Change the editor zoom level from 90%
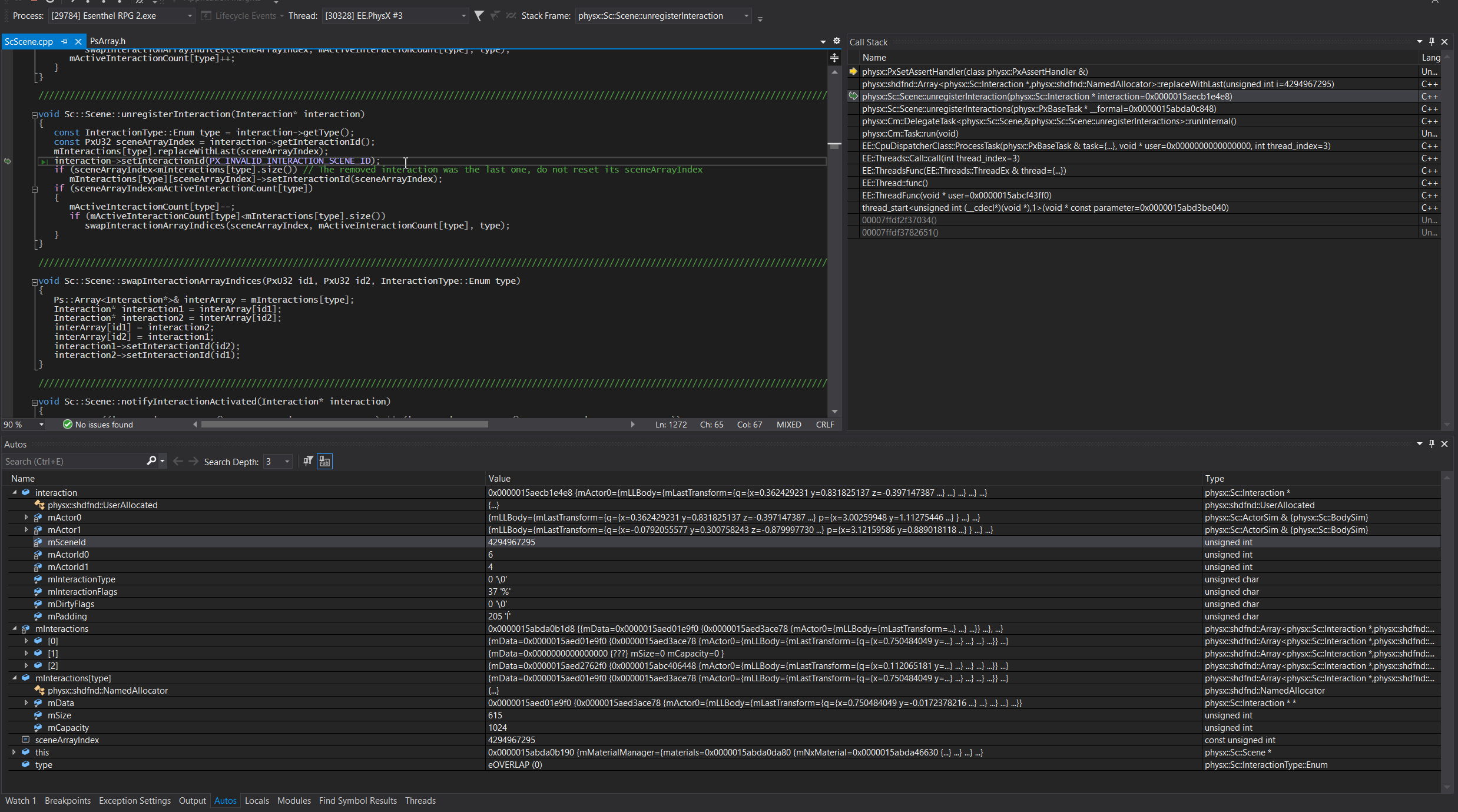1458x812 pixels. pos(23,424)
